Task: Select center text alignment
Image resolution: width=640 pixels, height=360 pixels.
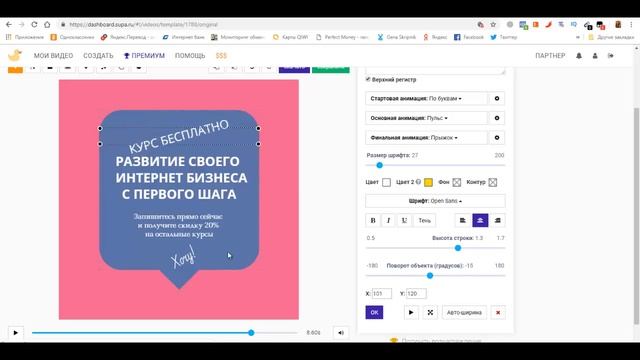Action: pos(480,220)
